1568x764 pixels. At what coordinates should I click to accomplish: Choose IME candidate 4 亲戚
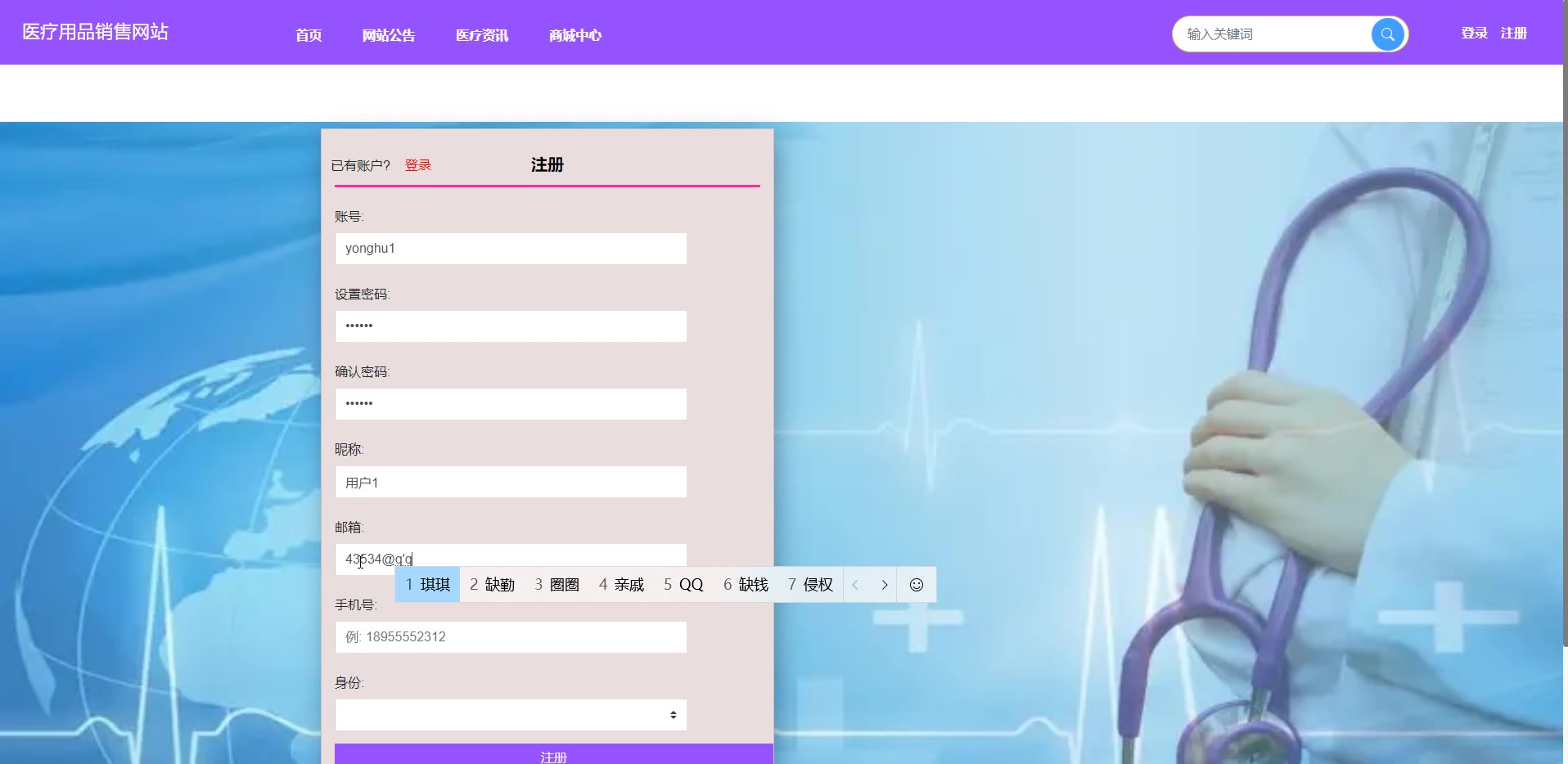pyautogui.click(x=621, y=585)
